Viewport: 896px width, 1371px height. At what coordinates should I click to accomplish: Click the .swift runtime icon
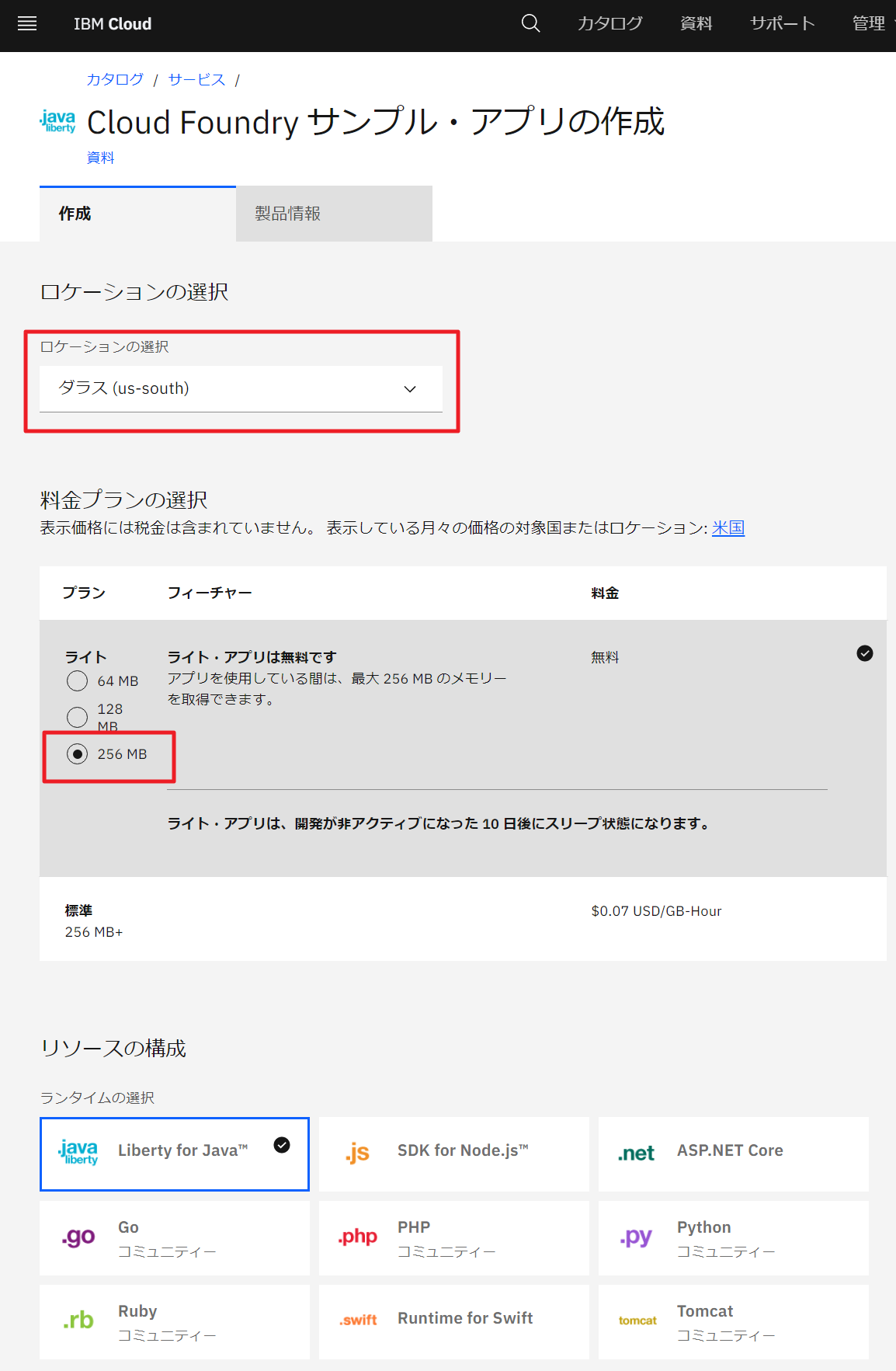pyautogui.click(x=358, y=1321)
